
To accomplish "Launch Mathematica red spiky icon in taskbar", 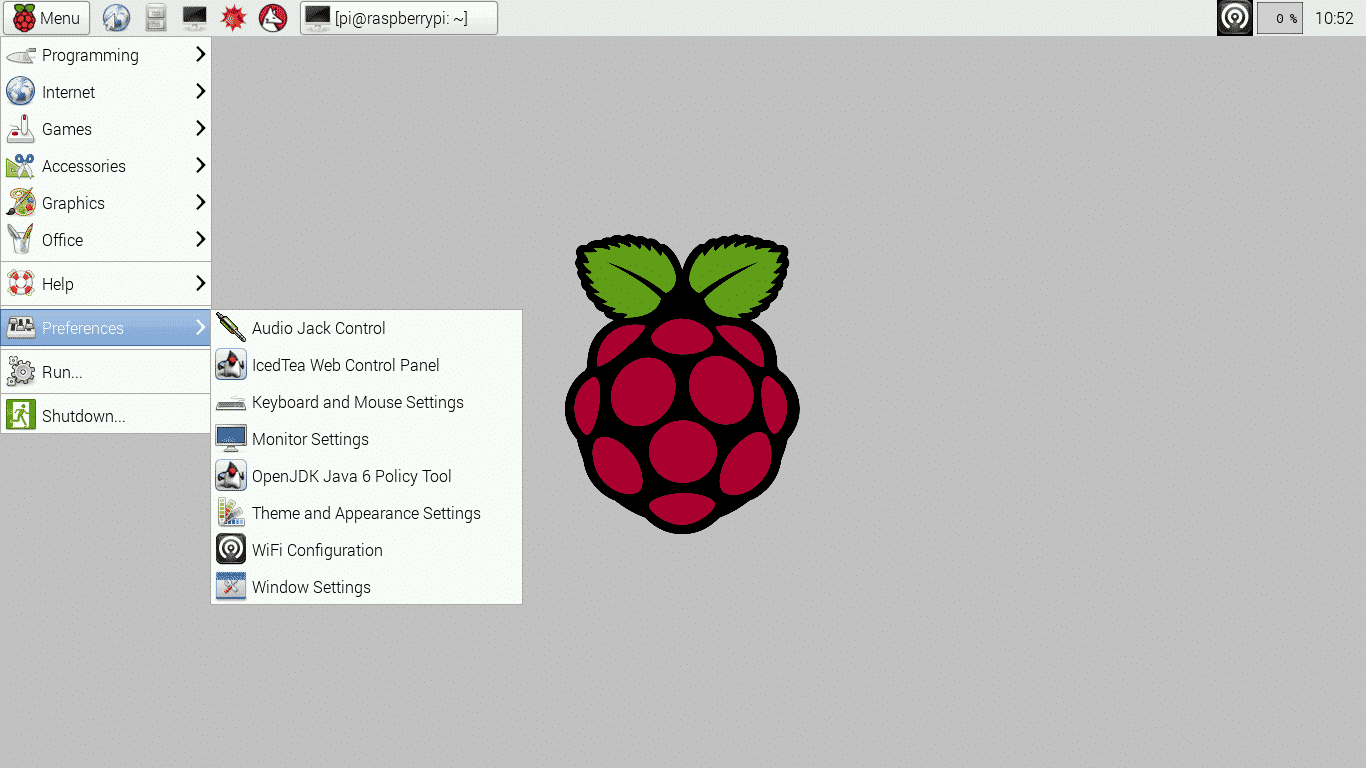I will tap(234, 18).
